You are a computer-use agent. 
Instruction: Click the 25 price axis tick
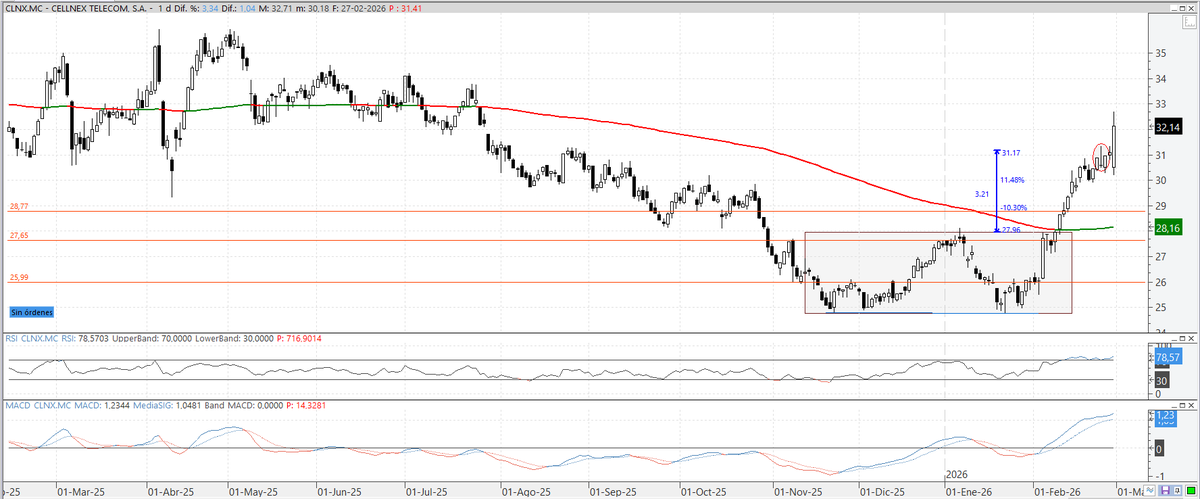(x=1160, y=307)
